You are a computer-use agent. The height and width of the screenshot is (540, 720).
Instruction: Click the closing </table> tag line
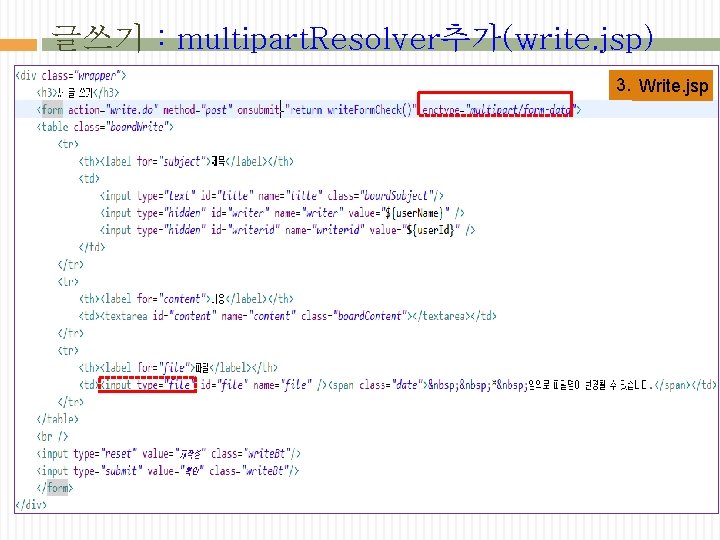point(57,419)
